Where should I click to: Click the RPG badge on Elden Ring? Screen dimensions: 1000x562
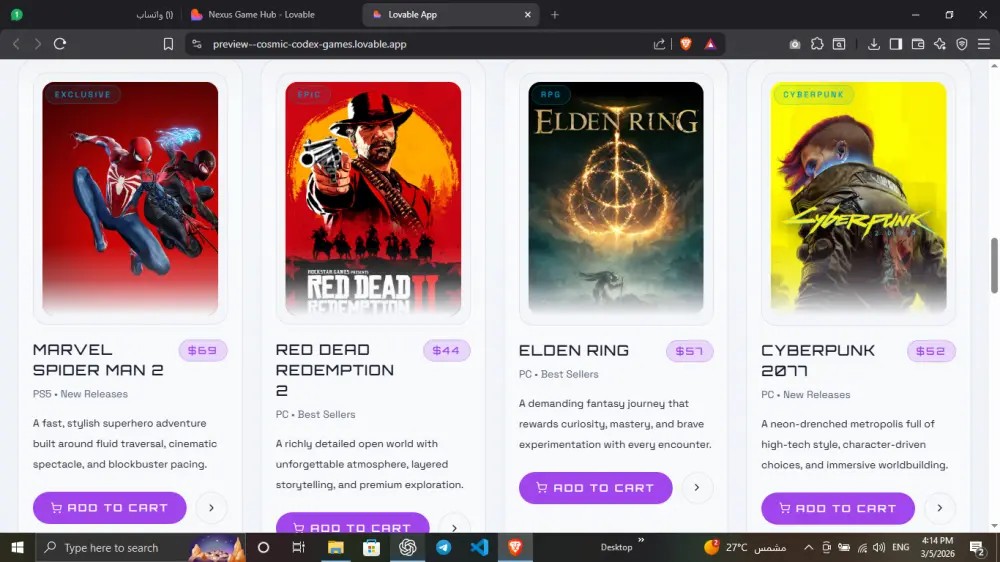point(550,94)
